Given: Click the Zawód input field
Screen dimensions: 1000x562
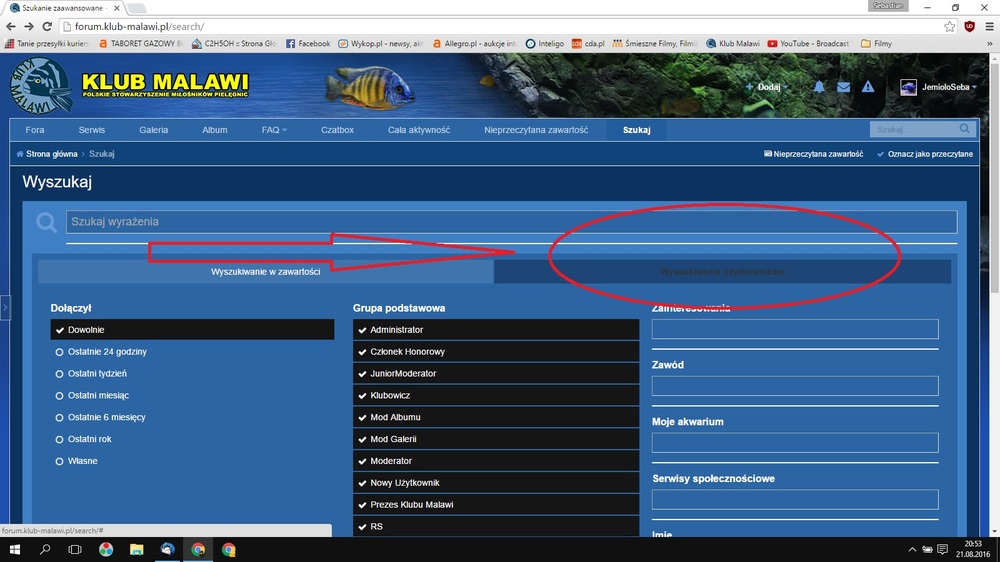Looking at the screenshot, I should (x=795, y=386).
